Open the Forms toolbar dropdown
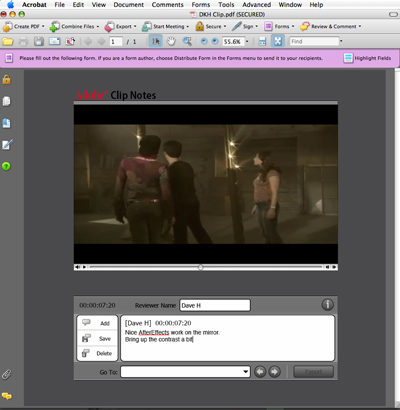400x410 pixels. point(279,26)
